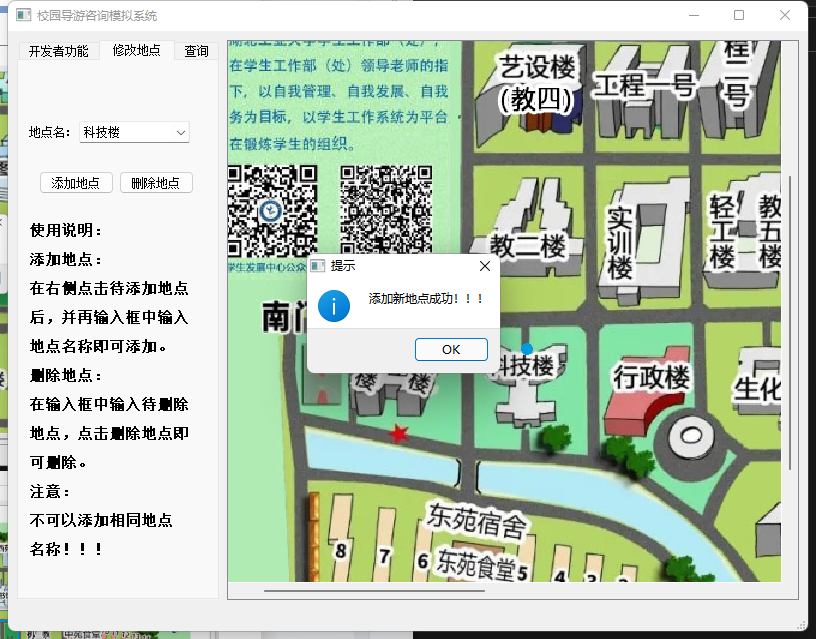
Task: Minimize the 校园导游咨询模拟系统 window
Action: pyautogui.click(x=694, y=15)
